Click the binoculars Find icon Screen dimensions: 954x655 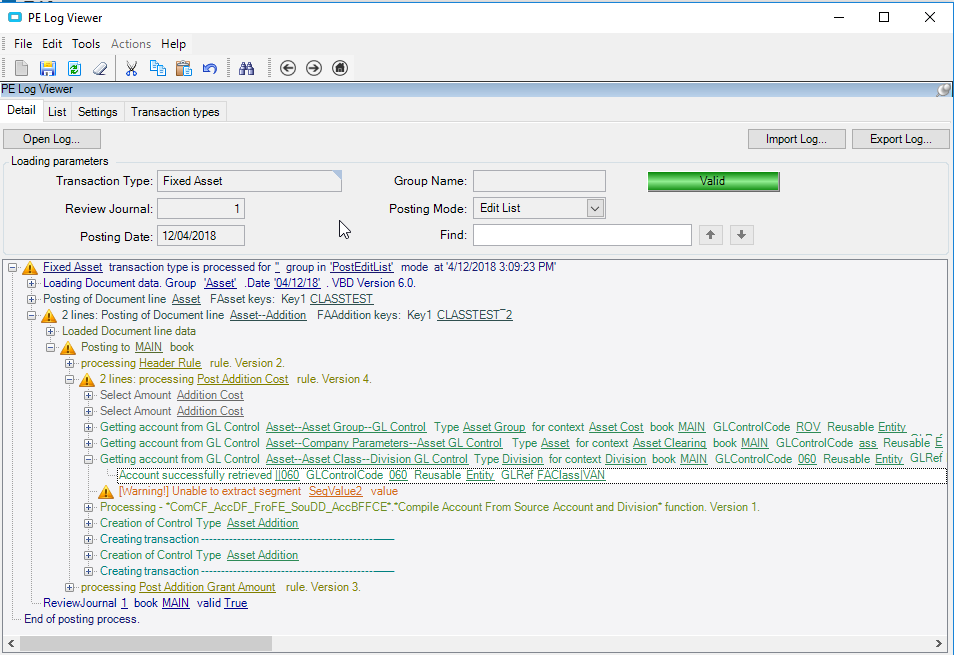(x=246, y=68)
